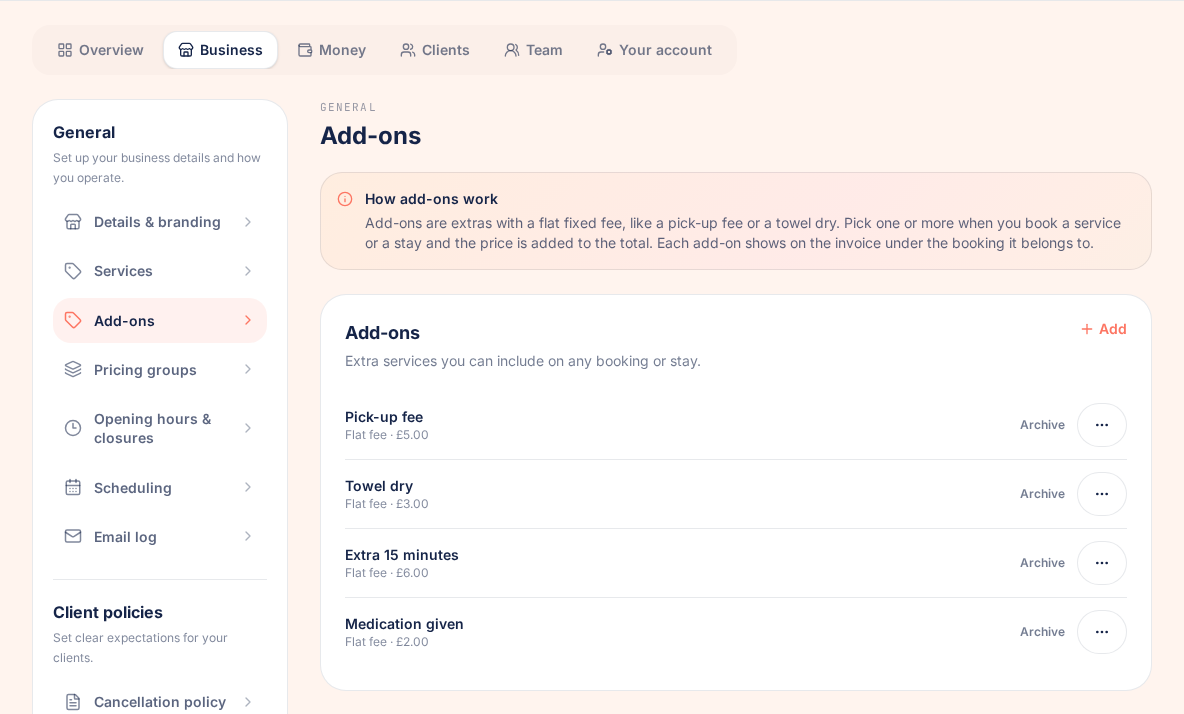Click the 'Flat fee · £6.00' text
Screen dimensions: 1184x714
coord(387,573)
